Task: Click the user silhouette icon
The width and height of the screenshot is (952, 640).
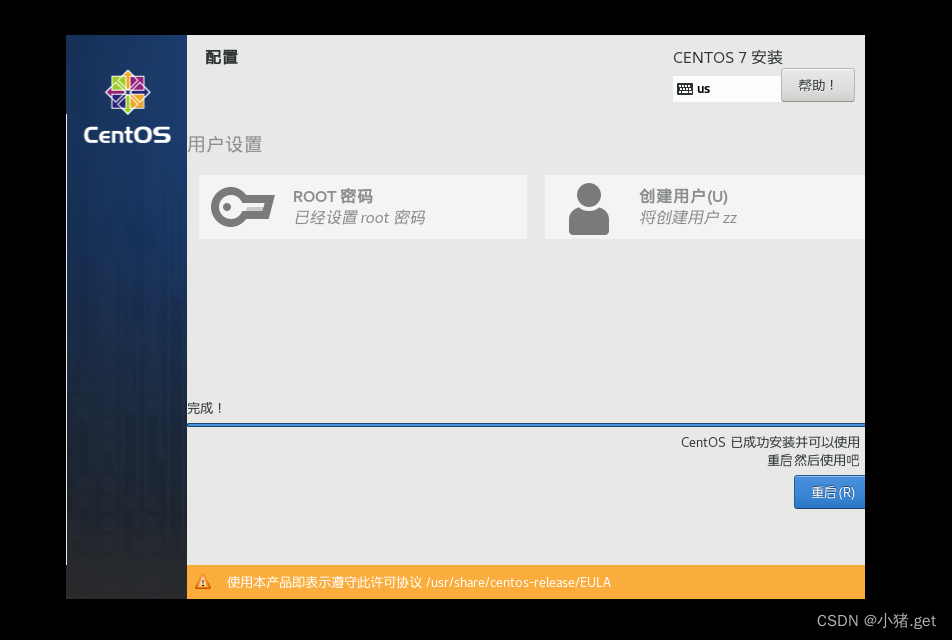Action: 588,208
